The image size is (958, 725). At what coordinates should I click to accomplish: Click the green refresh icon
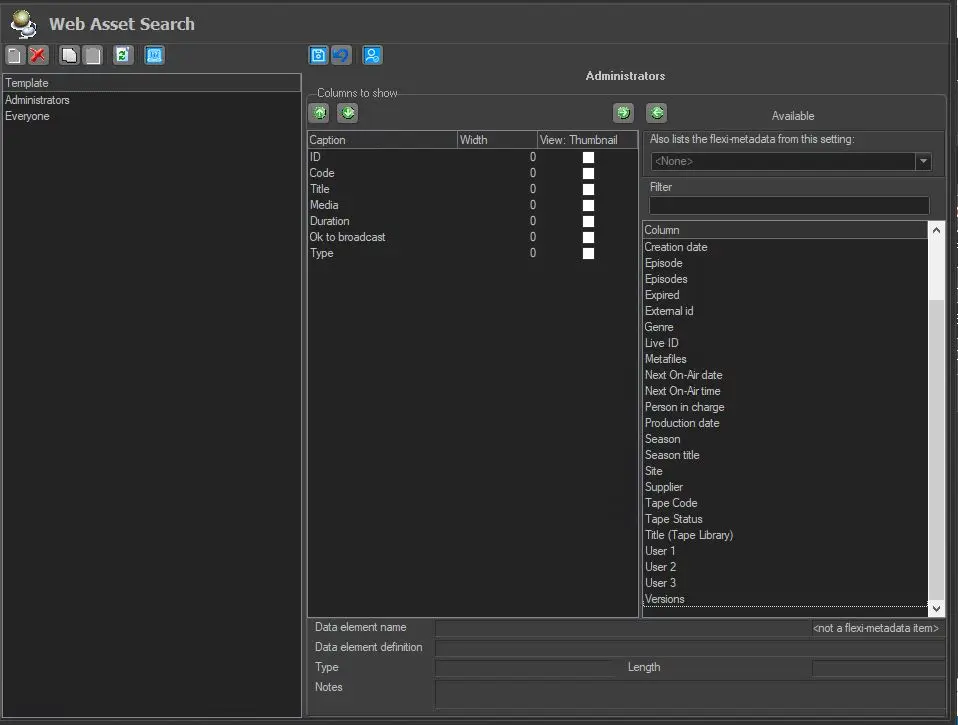tap(122, 55)
